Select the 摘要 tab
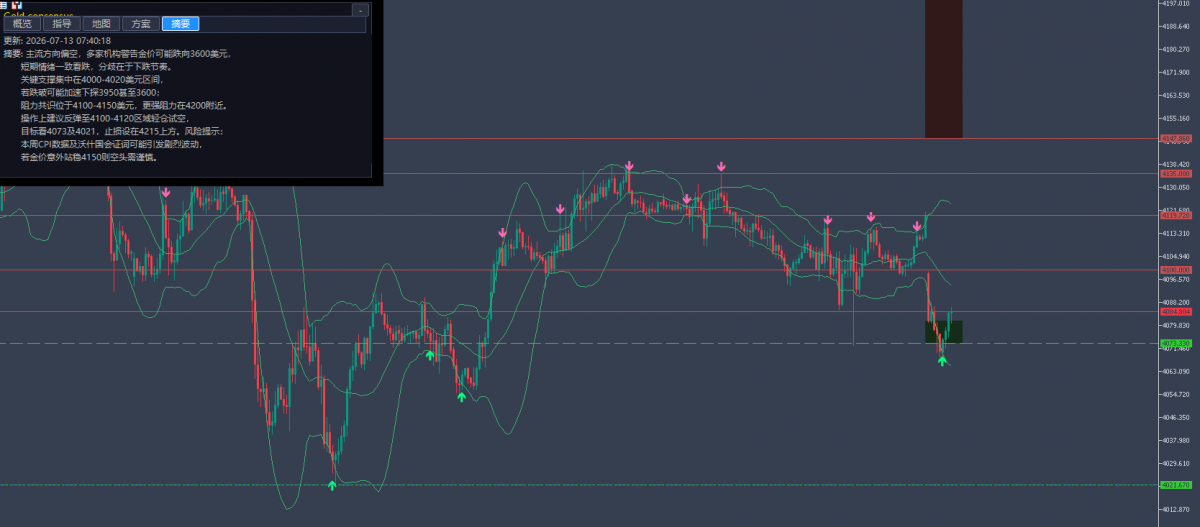 [181, 24]
